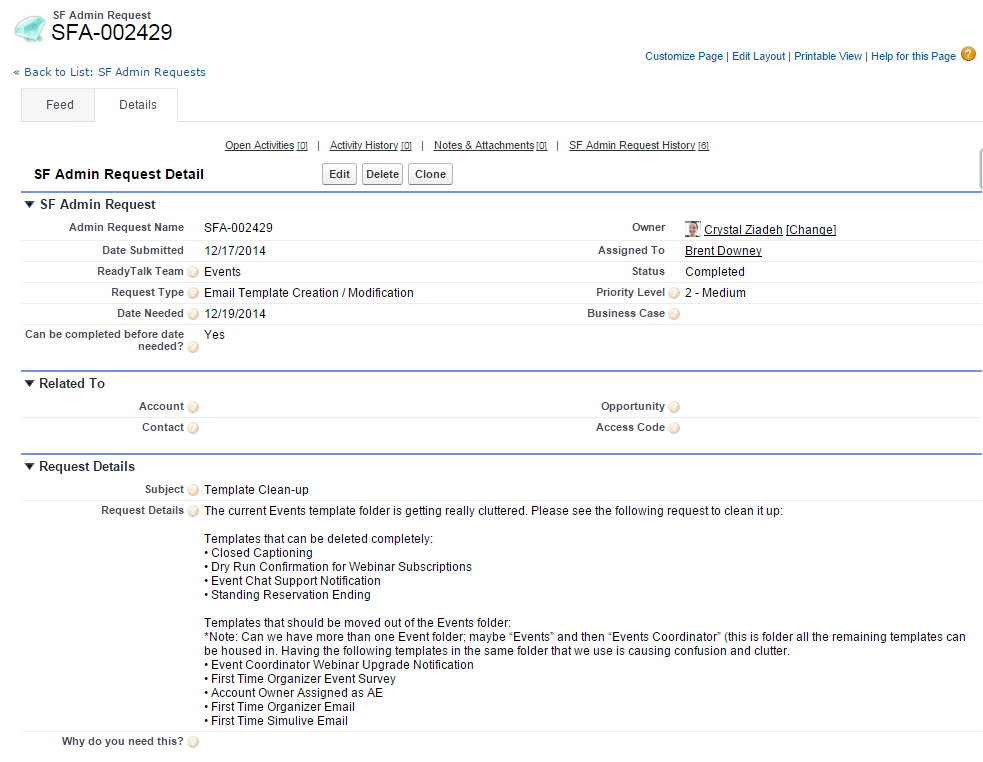Switch to the Feed tab
The height and width of the screenshot is (762, 983).
[59, 105]
